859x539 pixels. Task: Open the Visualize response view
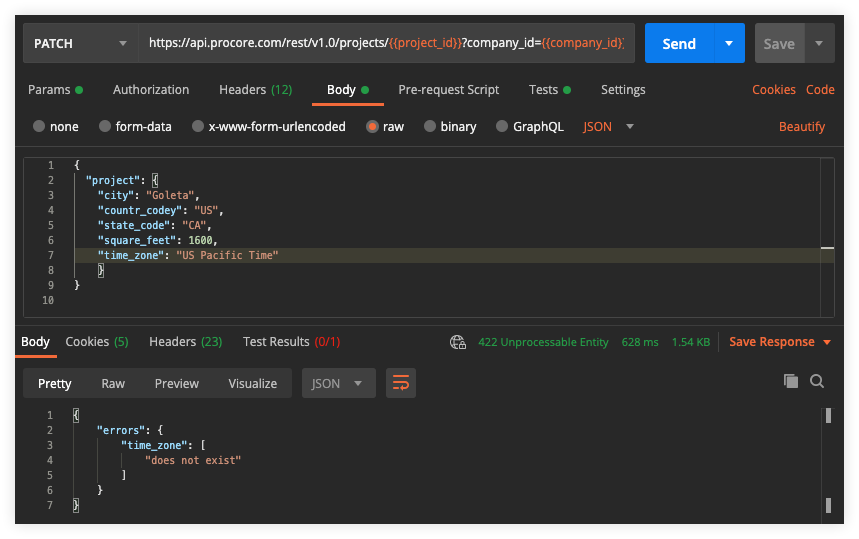pos(253,383)
